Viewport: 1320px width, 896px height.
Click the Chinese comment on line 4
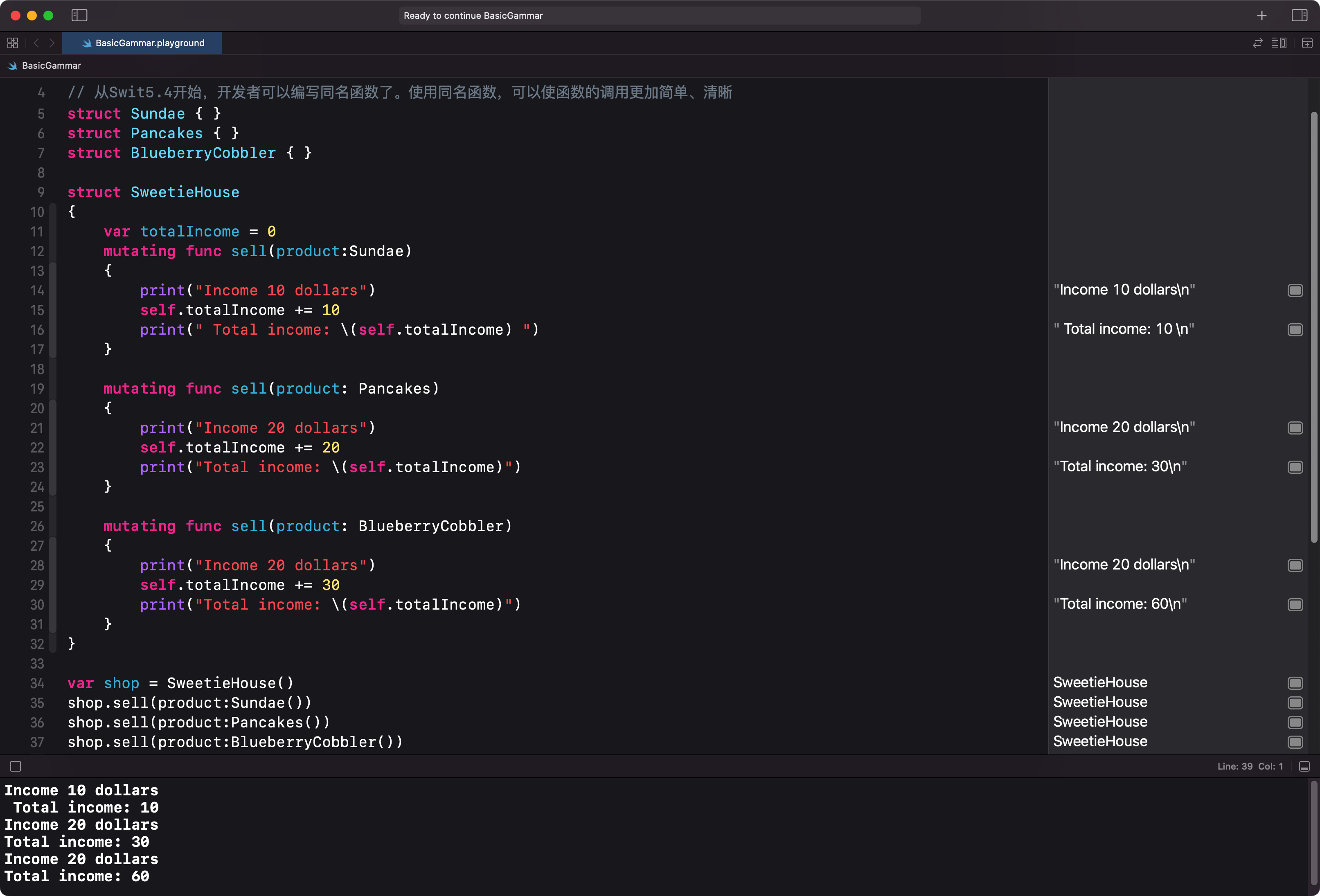pyautogui.click(x=400, y=92)
